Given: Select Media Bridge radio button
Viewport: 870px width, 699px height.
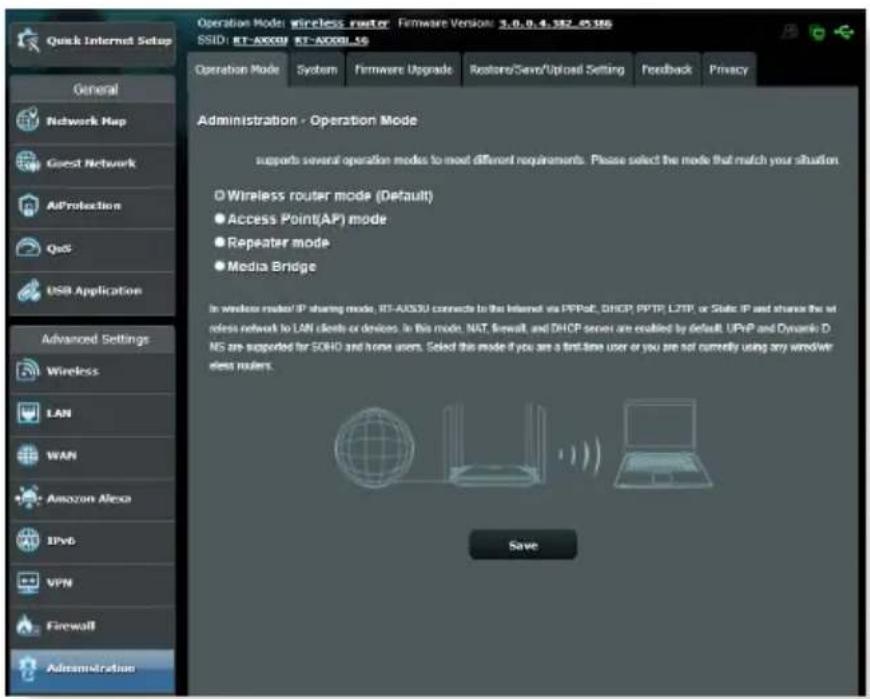Looking at the screenshot, I should (220, 266).
